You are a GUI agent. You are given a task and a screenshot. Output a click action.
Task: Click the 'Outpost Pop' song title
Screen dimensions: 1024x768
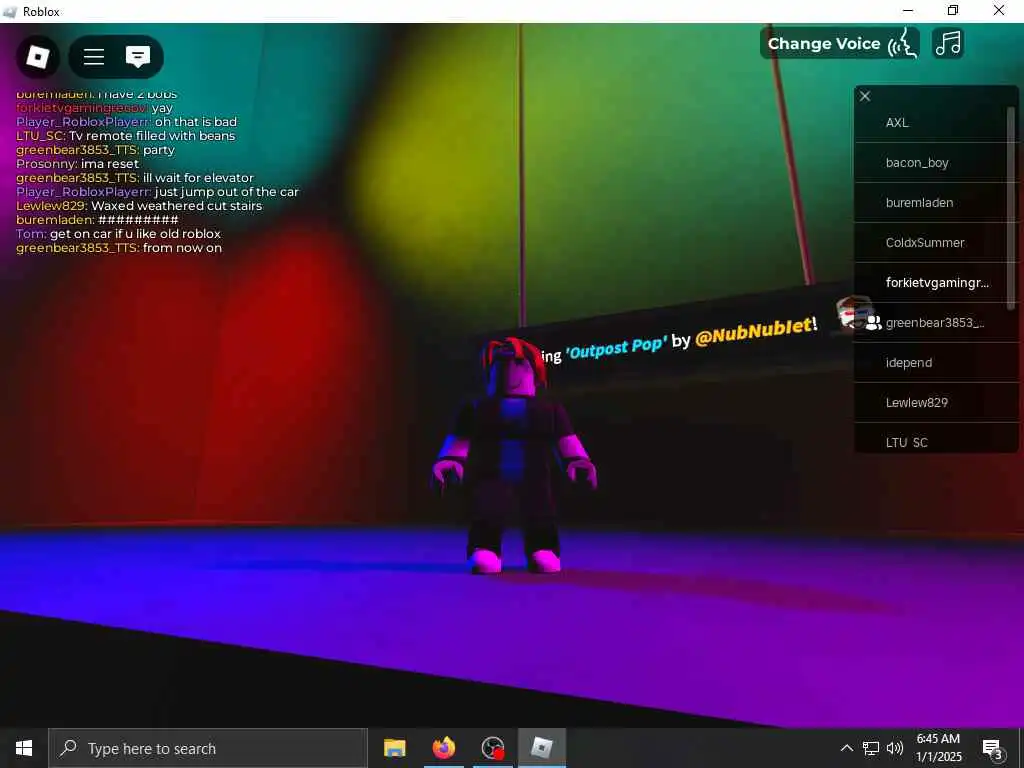[x=616, y=347]
